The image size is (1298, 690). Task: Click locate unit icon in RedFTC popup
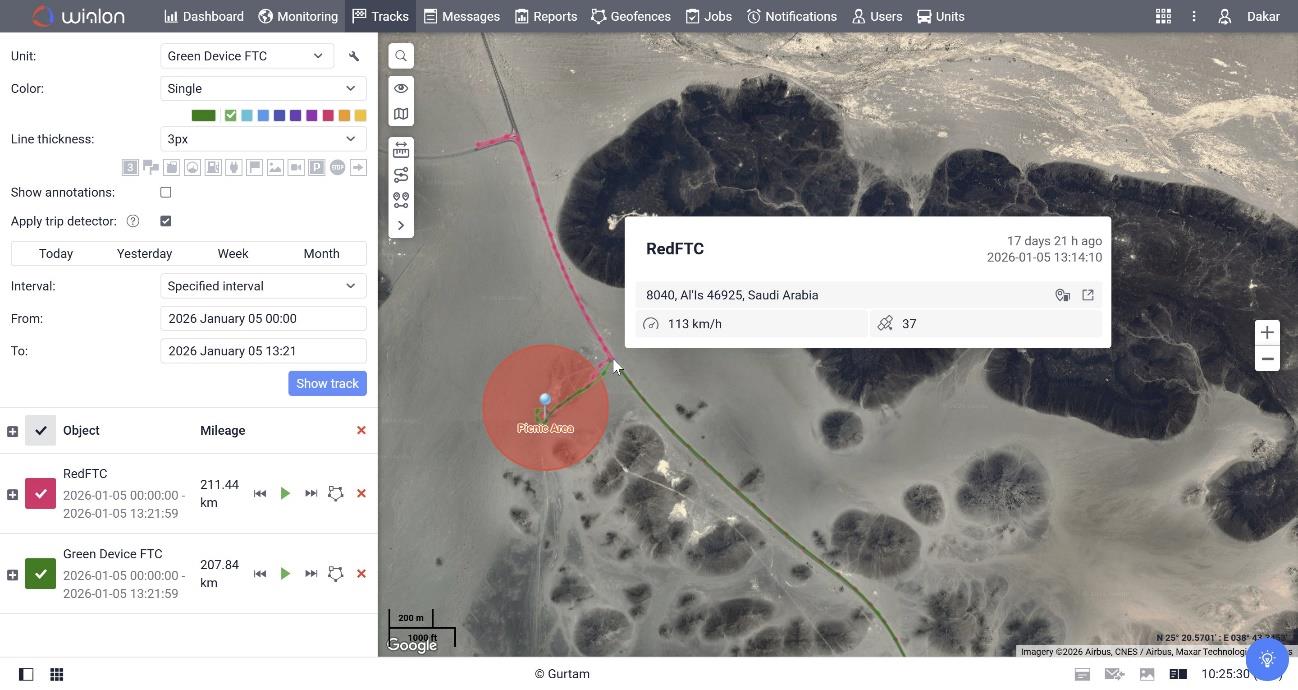coord(1063,295)
